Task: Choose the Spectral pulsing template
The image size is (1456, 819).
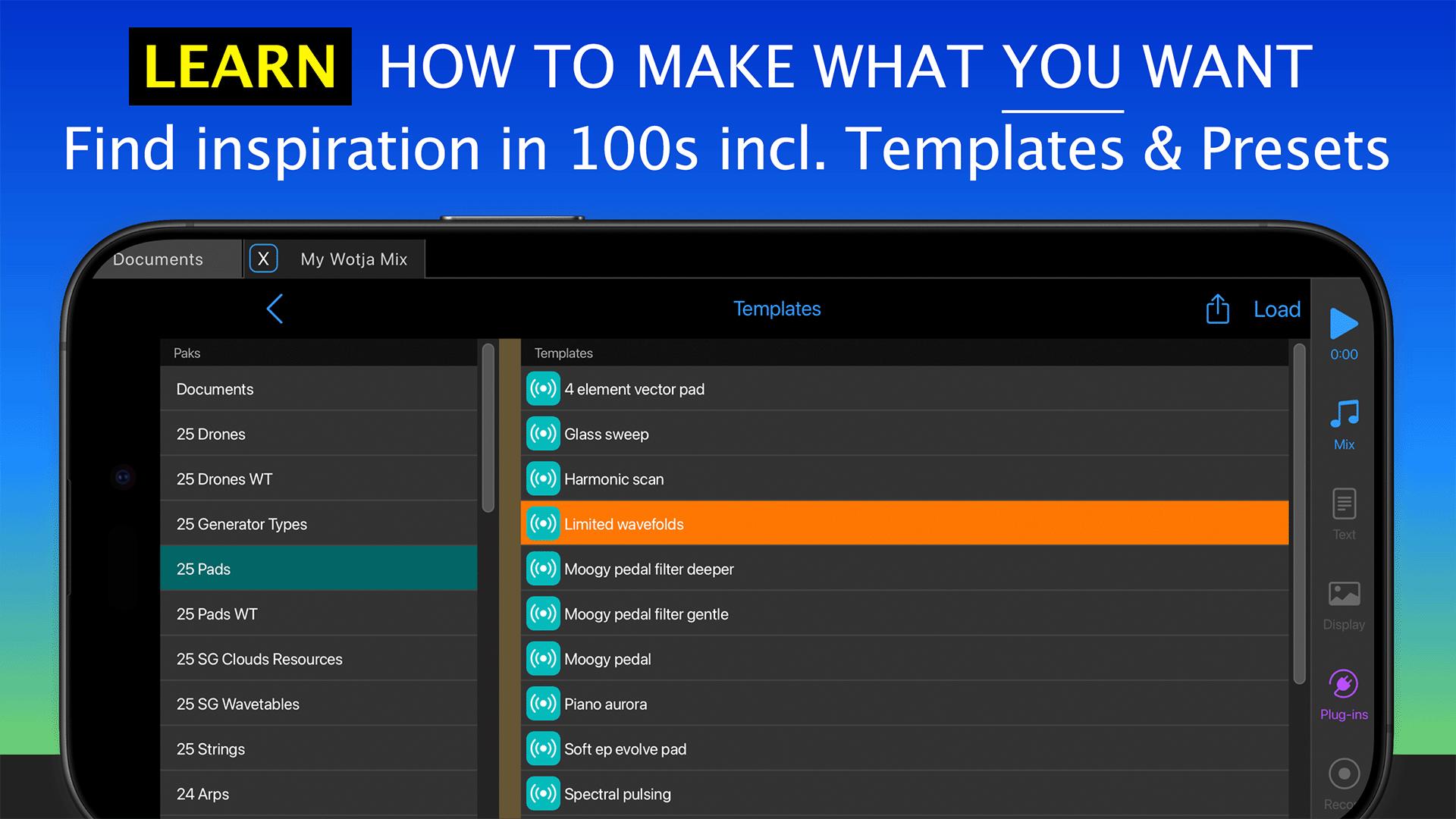Action: (x=905, y=793)
